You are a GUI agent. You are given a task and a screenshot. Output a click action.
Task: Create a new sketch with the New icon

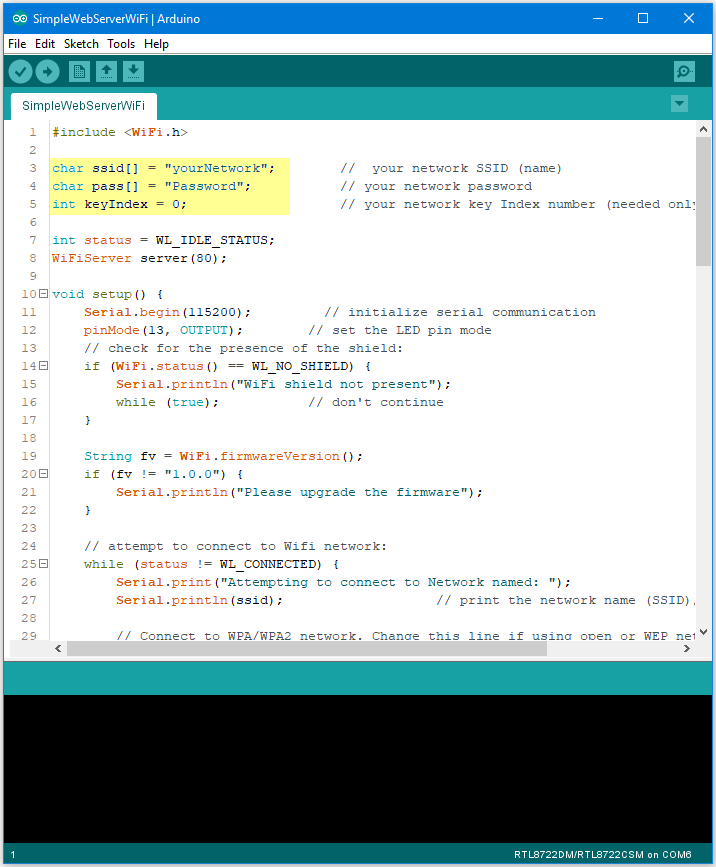pyautogui.click(x=79, y=72)
